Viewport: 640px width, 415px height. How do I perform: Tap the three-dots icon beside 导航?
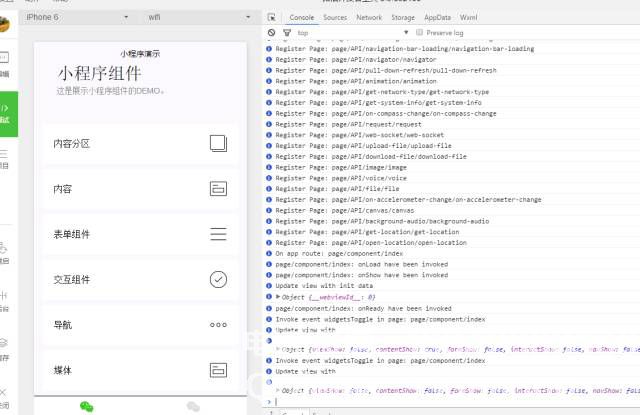coord(218,325)
